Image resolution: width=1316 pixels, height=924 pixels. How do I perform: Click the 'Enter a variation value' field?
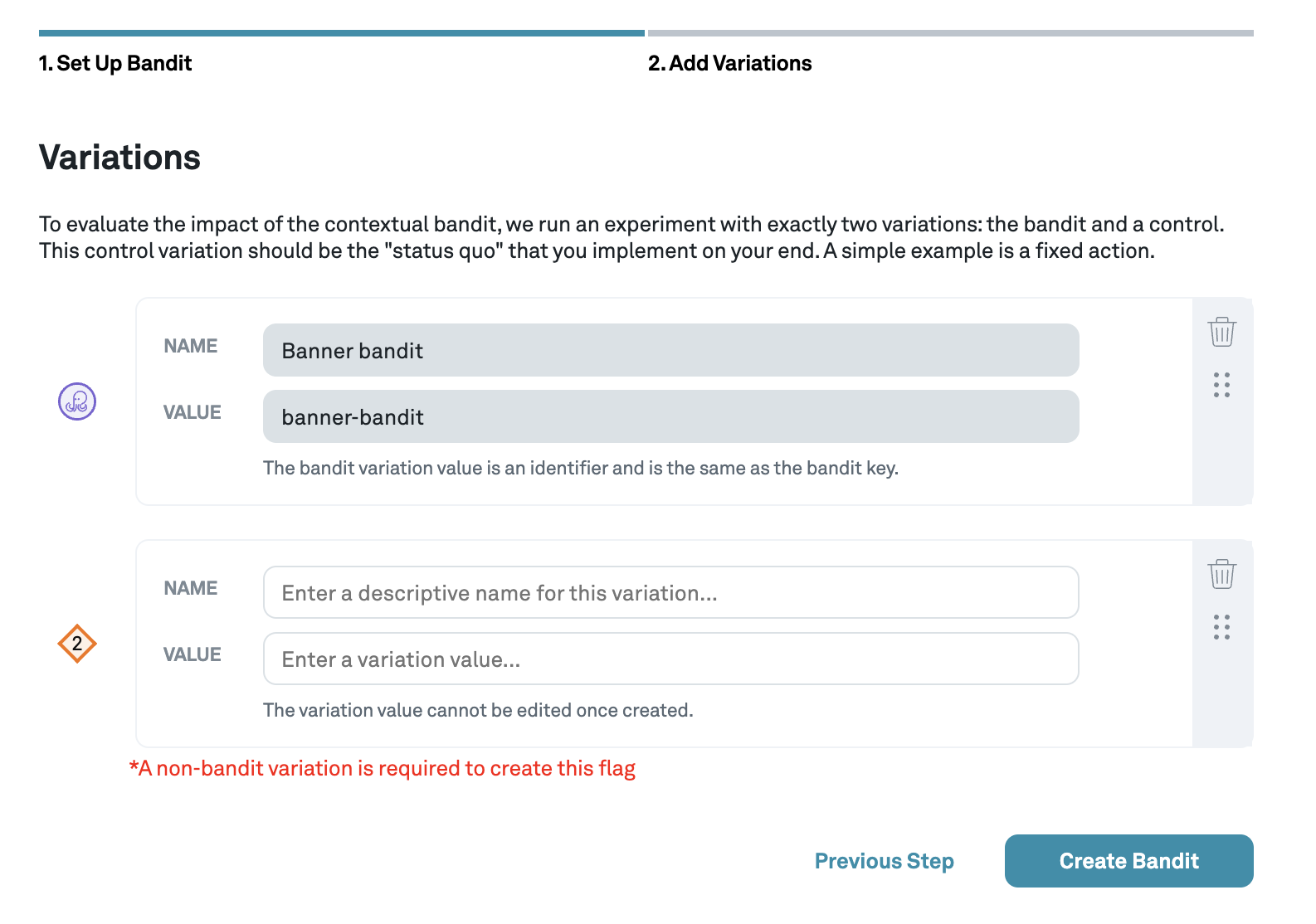coord(670,659)
